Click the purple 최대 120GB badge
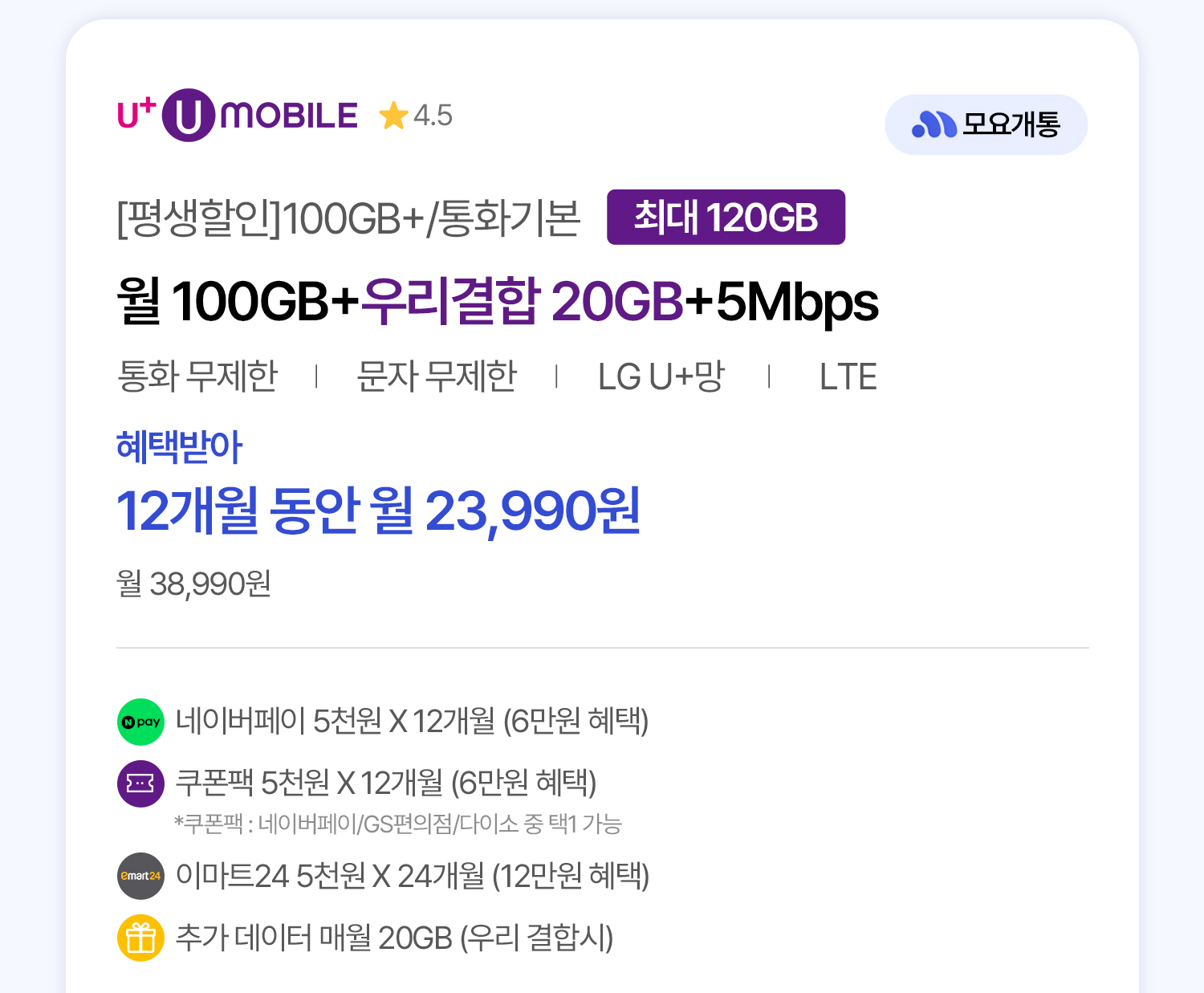The height and width of the screenshot is (993, 1204). coord(726,217)
